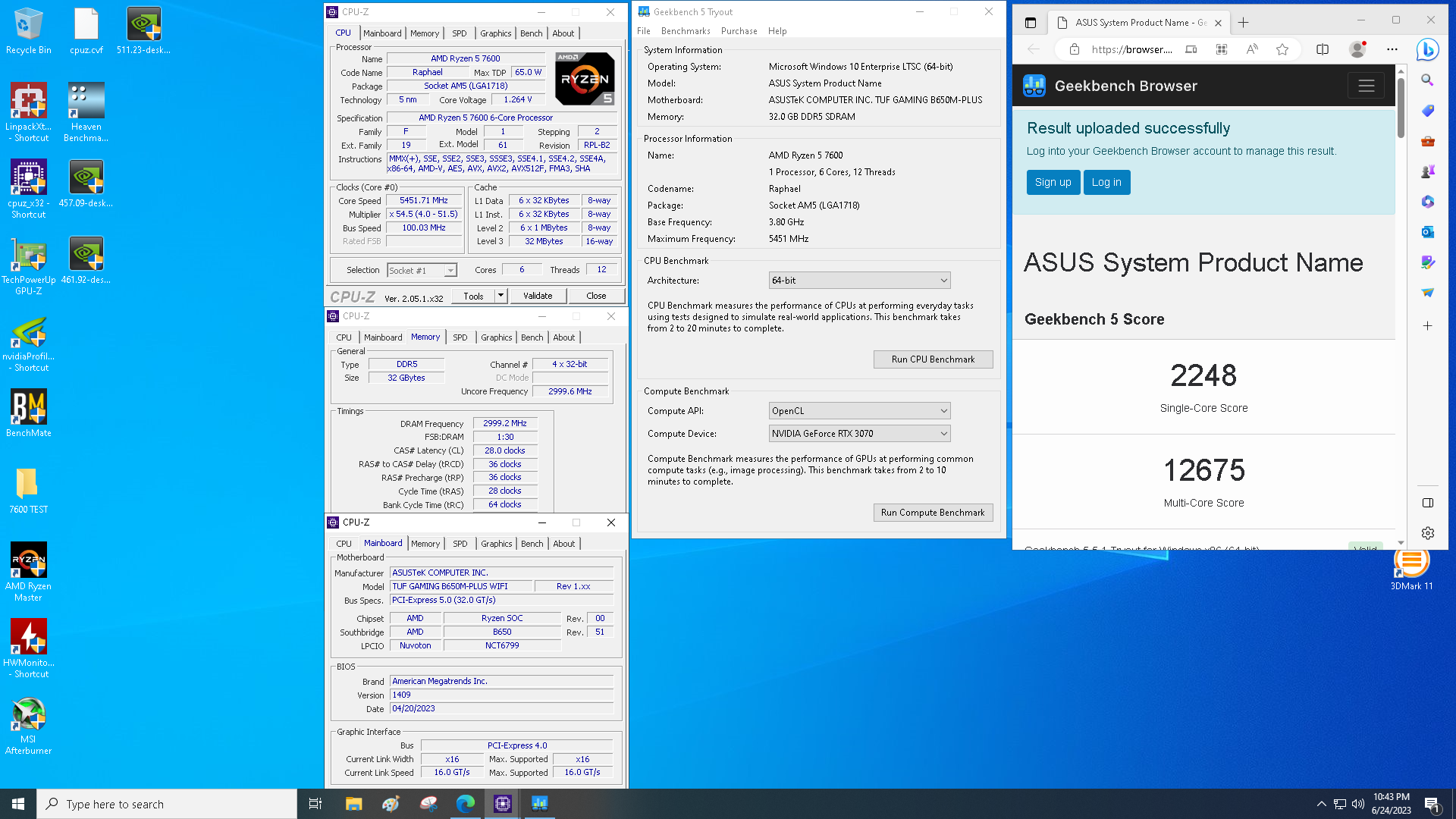
Task: Click Geekbench Browser Log in button
Action: pos(1106,182)
